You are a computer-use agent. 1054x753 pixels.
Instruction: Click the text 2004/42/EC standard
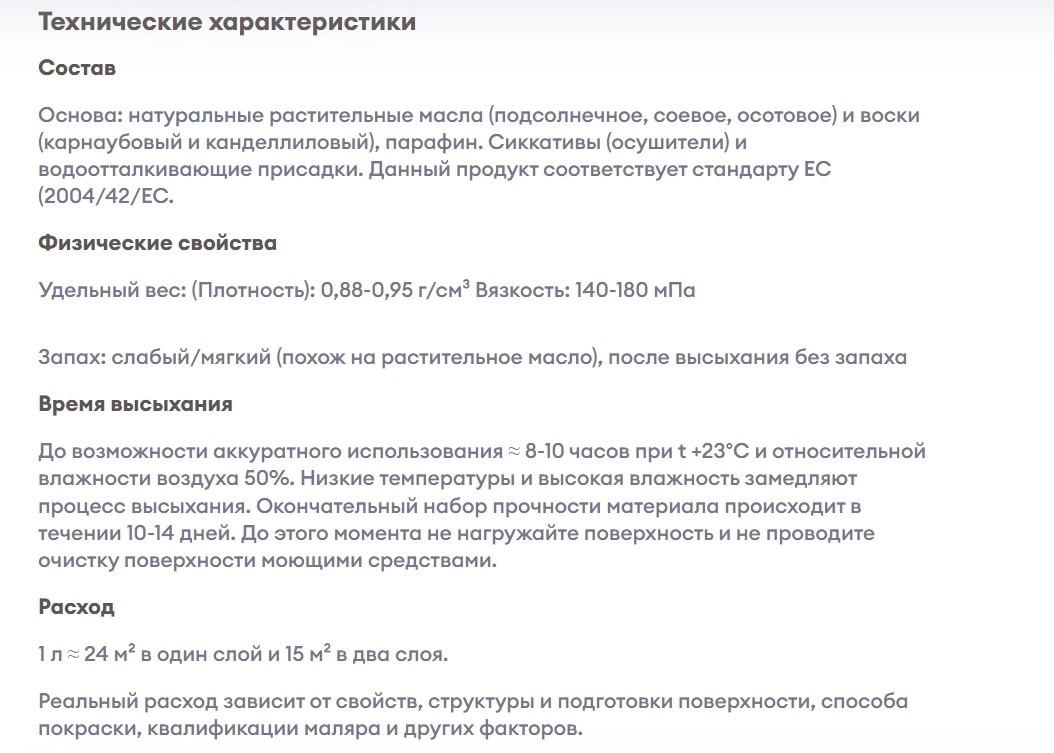(106, 196)
